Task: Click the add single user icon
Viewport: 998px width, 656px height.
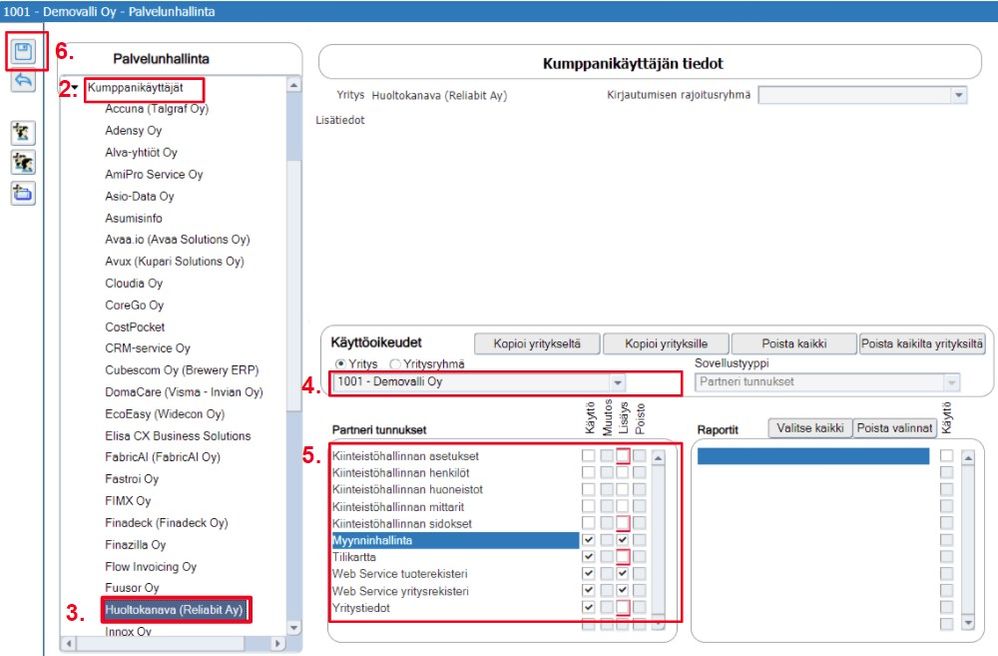Action: pos(23,133)
